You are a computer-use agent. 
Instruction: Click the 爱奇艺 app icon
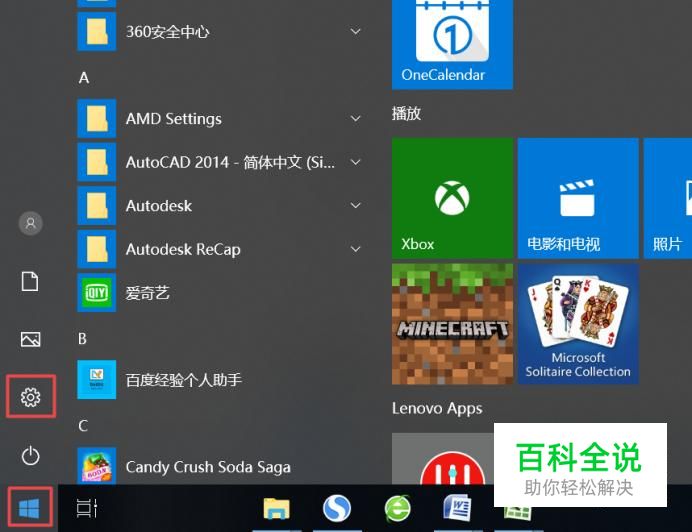pyautogui.click(x=97, y=293)
